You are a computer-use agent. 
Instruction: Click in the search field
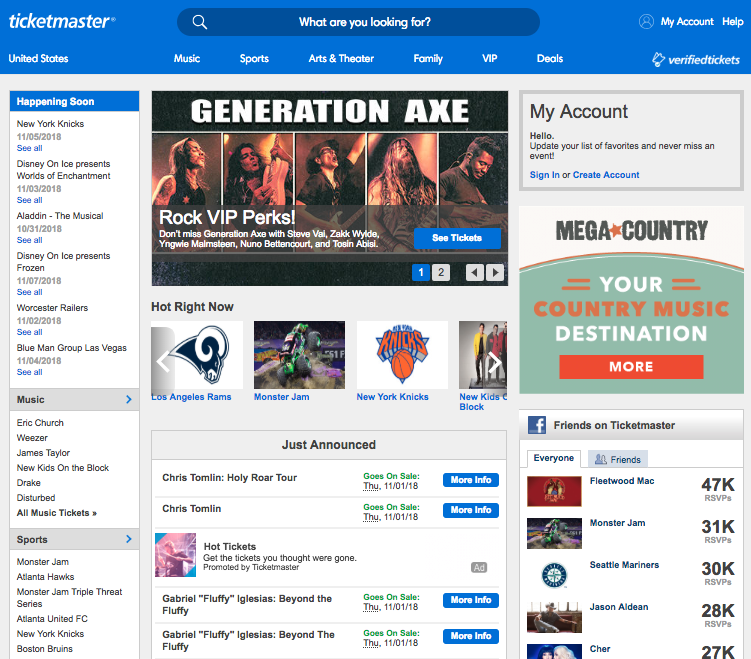(358, 22)
